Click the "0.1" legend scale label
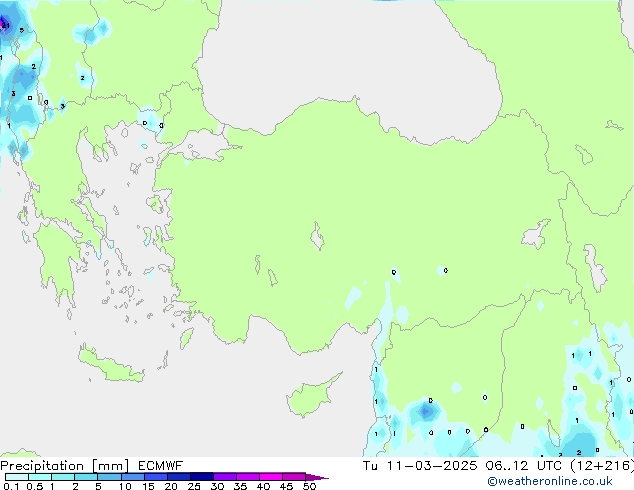 pos(11,486)
